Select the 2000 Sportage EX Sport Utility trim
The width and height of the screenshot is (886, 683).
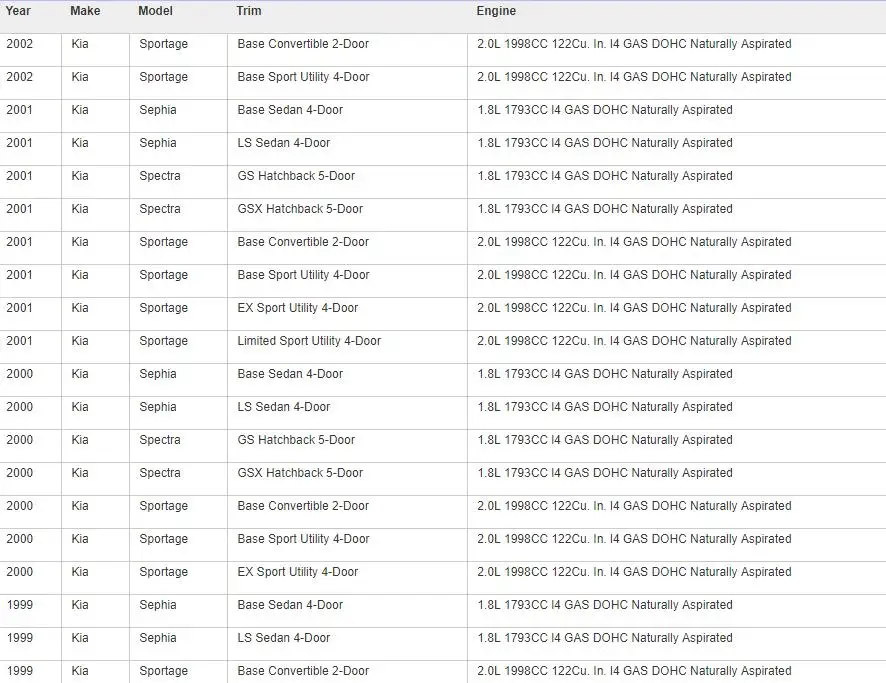tap(298, 572)
